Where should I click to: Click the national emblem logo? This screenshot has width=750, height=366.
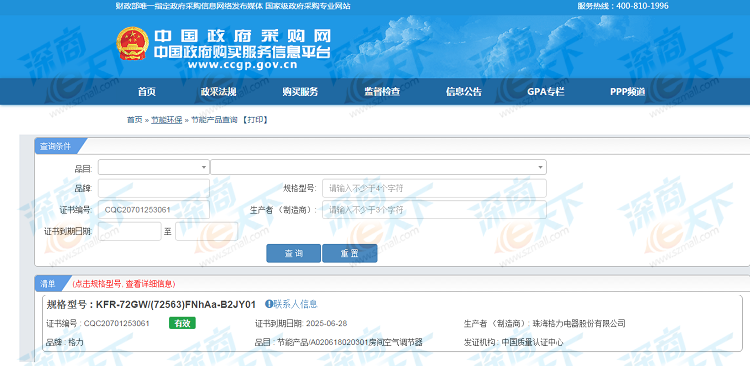point(132,44)
